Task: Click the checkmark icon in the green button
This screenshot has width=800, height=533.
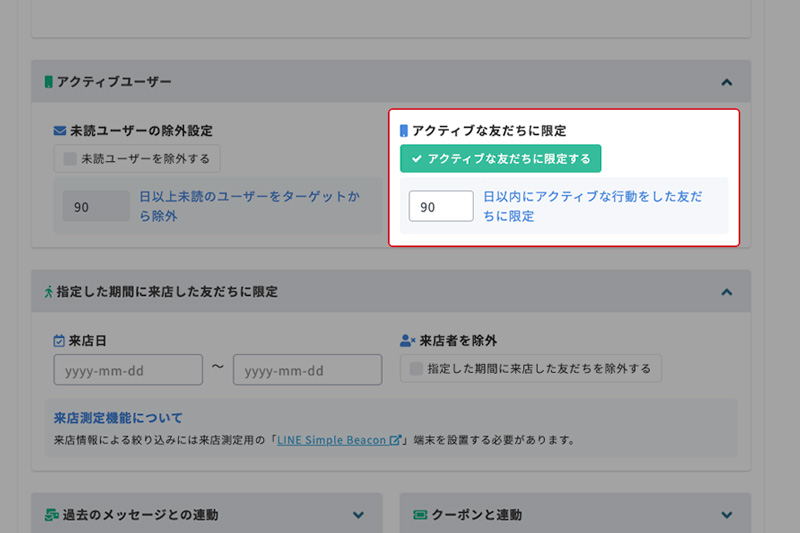Action: tap(417, 159)
